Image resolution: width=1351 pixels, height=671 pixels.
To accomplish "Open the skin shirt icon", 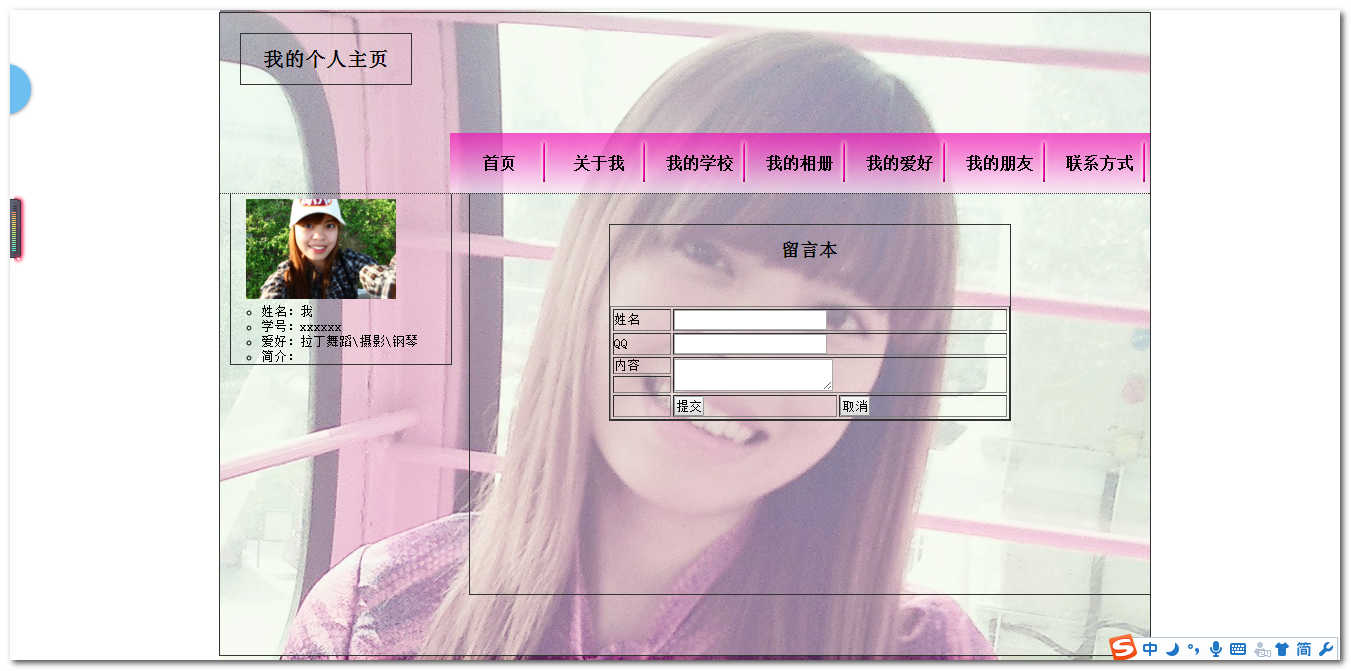I will click(1282, 649).
